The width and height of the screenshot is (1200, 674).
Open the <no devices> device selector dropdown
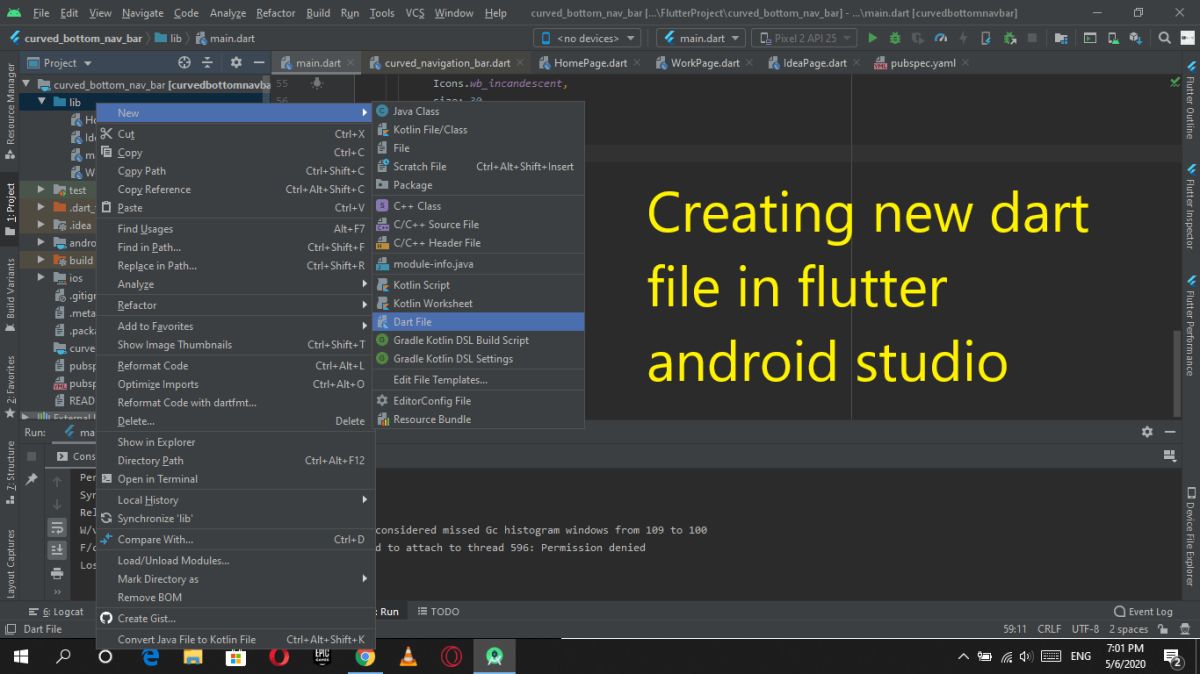[x=589, y=38]
